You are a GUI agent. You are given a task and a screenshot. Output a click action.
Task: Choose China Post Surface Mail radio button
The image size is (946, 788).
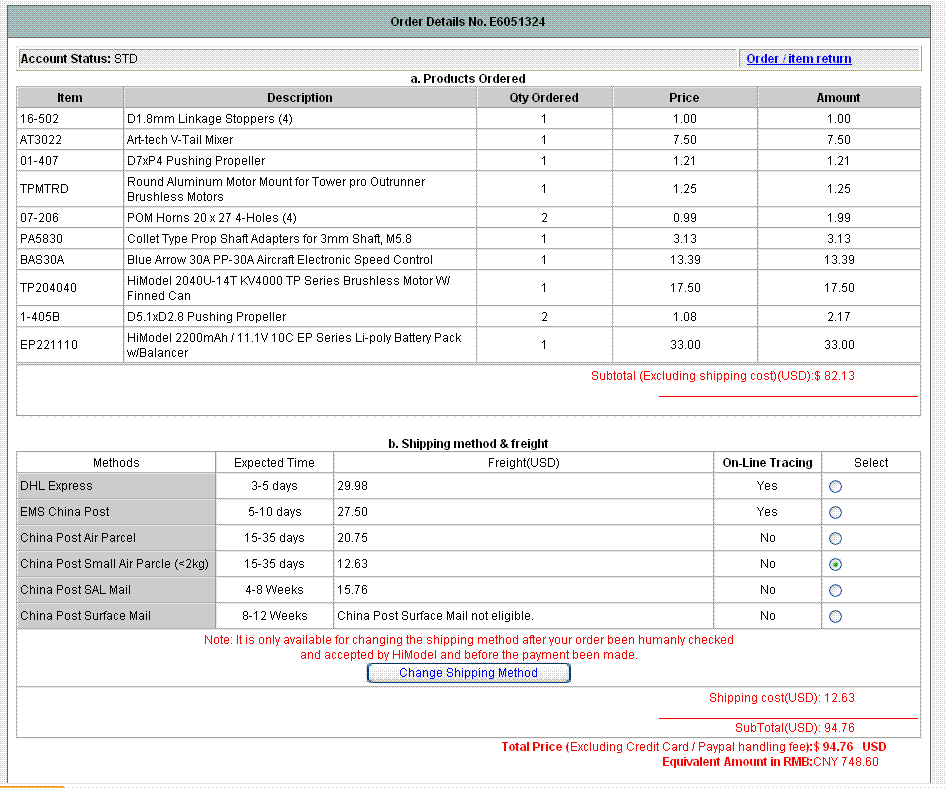point(835,616)
